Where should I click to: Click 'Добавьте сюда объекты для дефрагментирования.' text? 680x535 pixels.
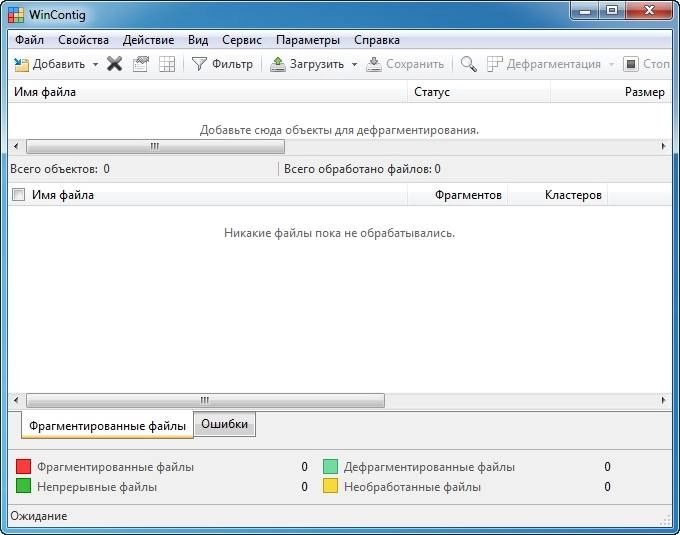pos(340,130)
